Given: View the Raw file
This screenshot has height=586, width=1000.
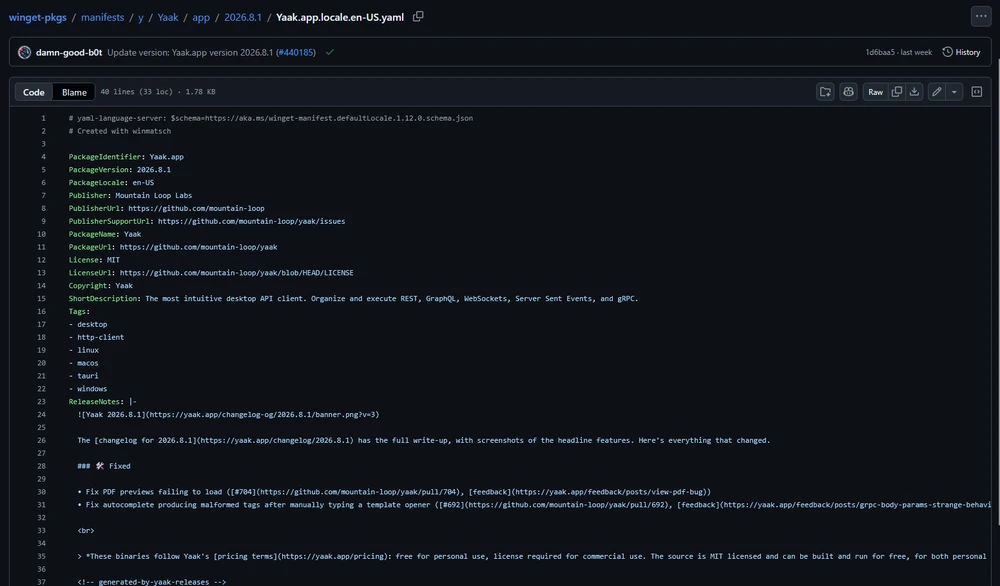Looking at the screenshot, I should pos(875,92).
